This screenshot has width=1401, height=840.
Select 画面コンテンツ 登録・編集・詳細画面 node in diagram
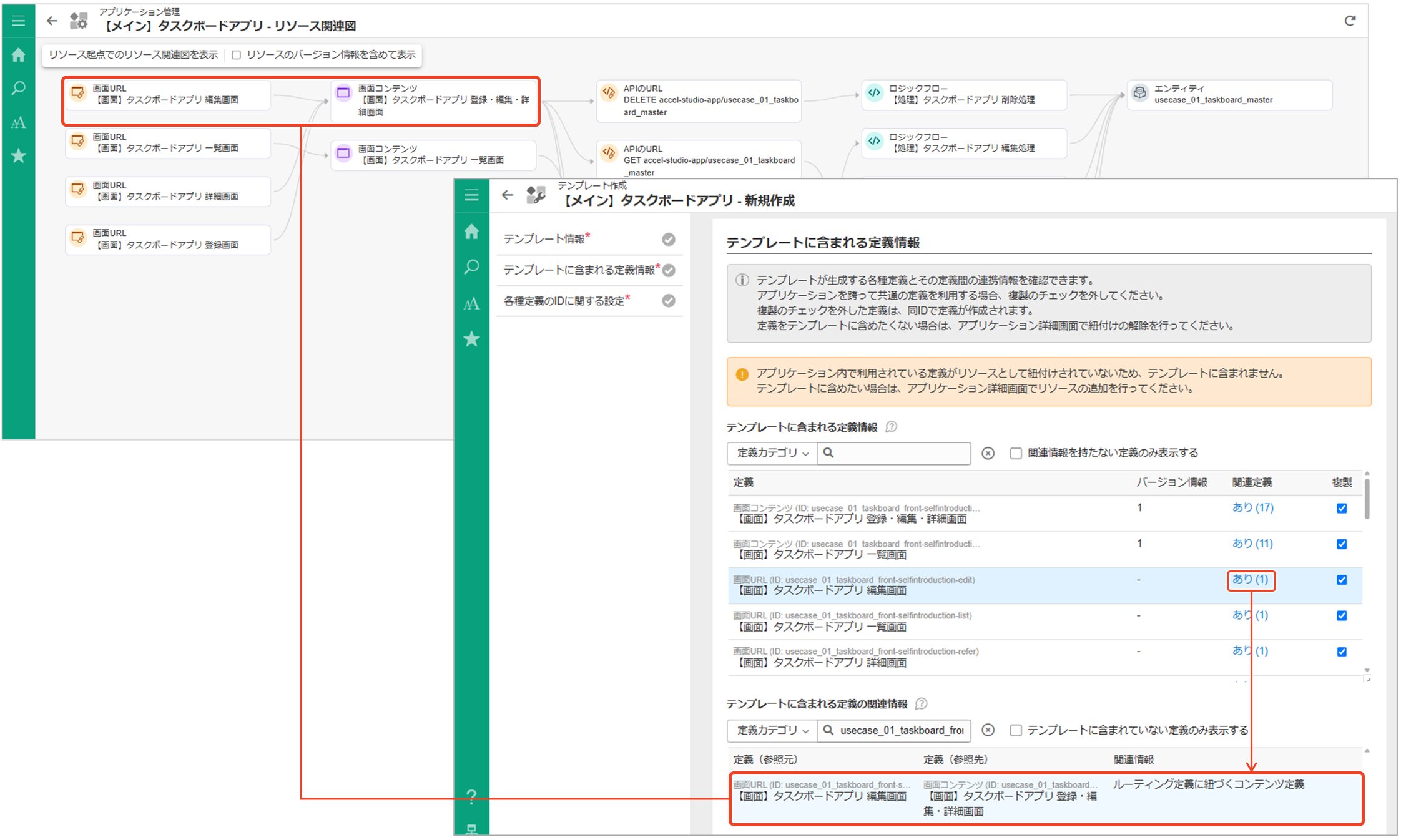[x=433, y=100]
